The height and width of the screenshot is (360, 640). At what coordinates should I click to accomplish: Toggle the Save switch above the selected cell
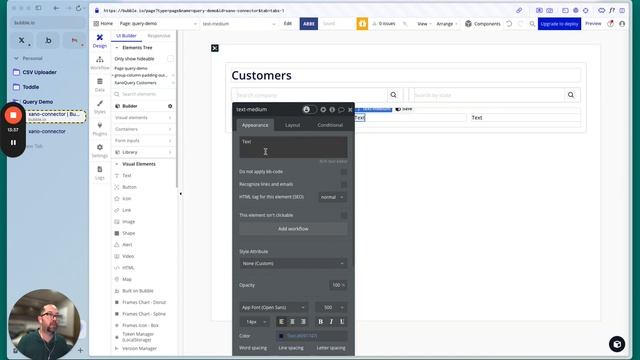point(398,109)
